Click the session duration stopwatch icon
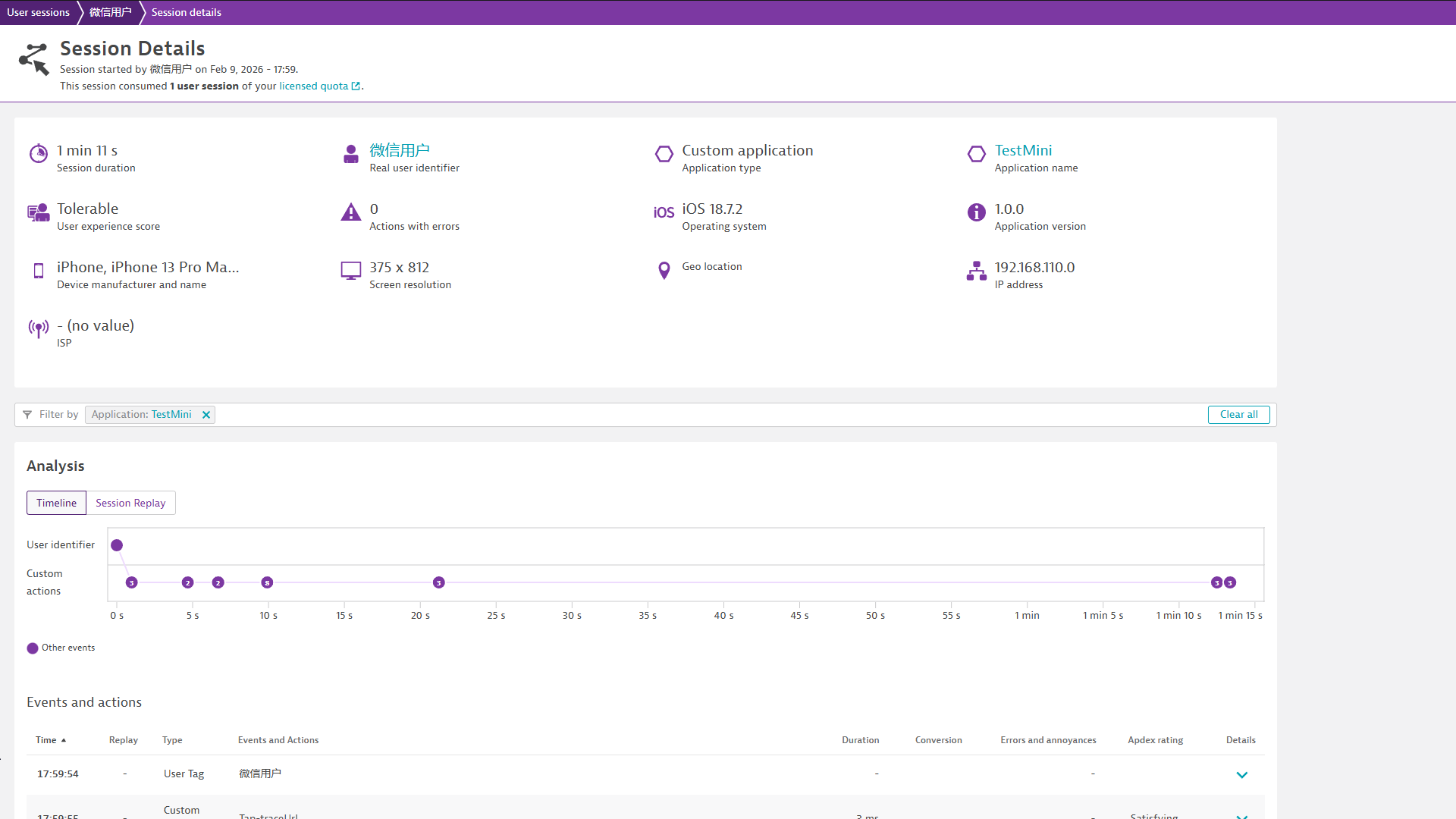 pos(39,154)
